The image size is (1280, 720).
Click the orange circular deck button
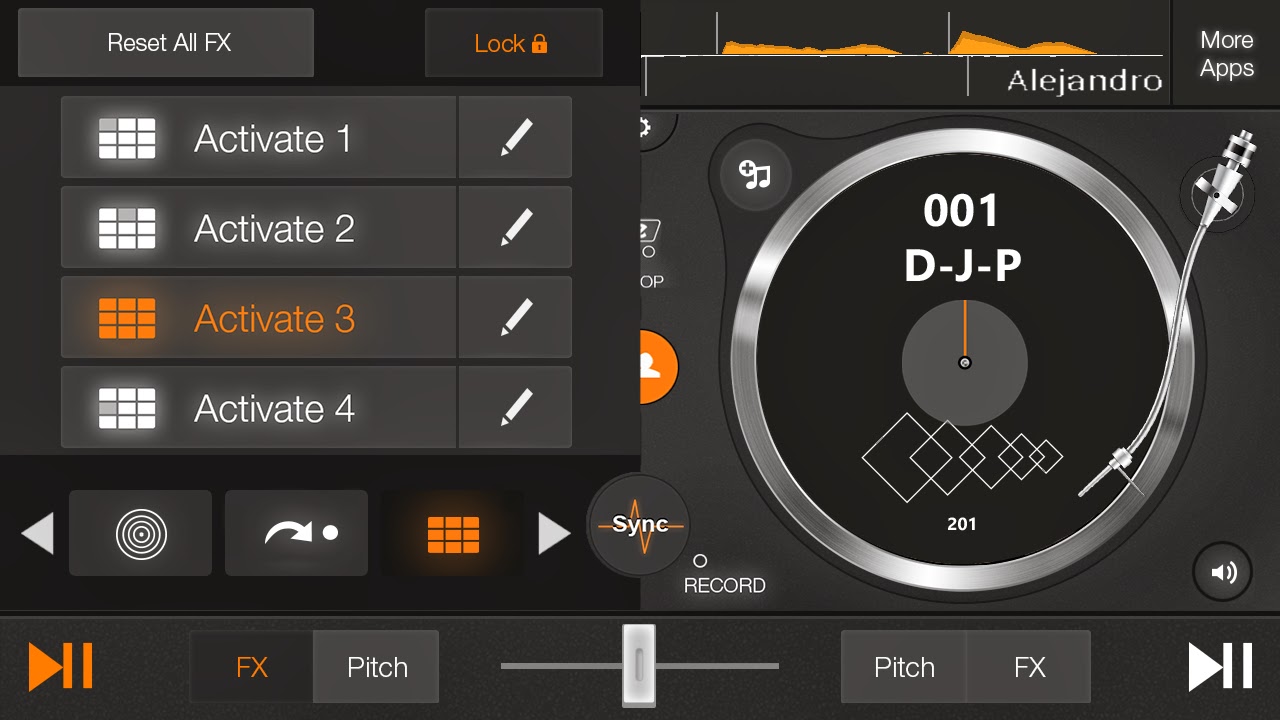[658, 367]
